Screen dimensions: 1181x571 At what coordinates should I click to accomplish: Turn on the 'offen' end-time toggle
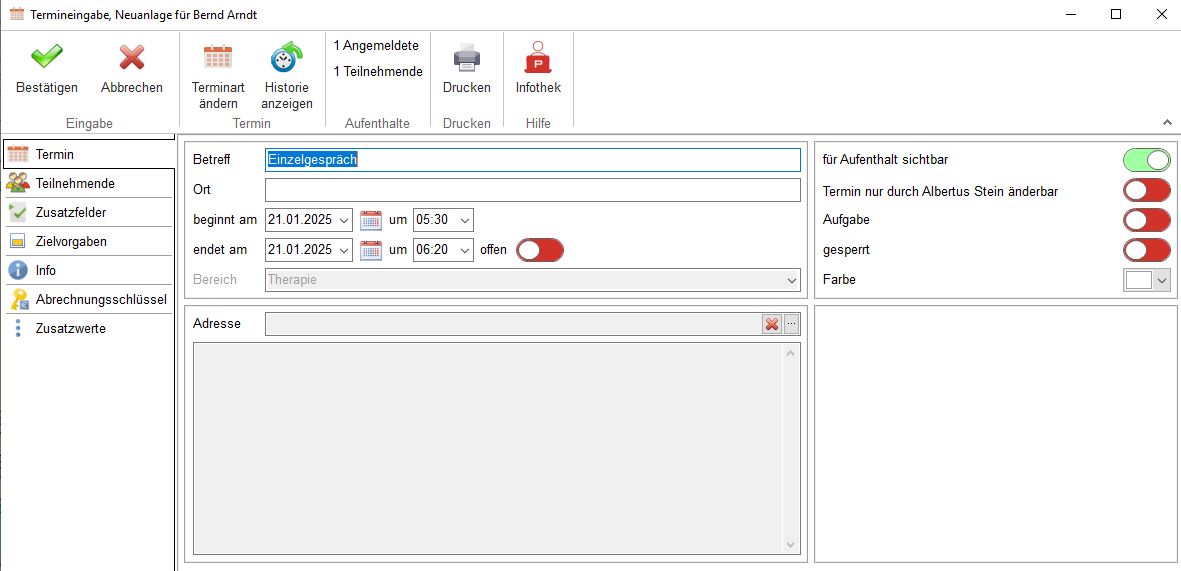point(540,250)
